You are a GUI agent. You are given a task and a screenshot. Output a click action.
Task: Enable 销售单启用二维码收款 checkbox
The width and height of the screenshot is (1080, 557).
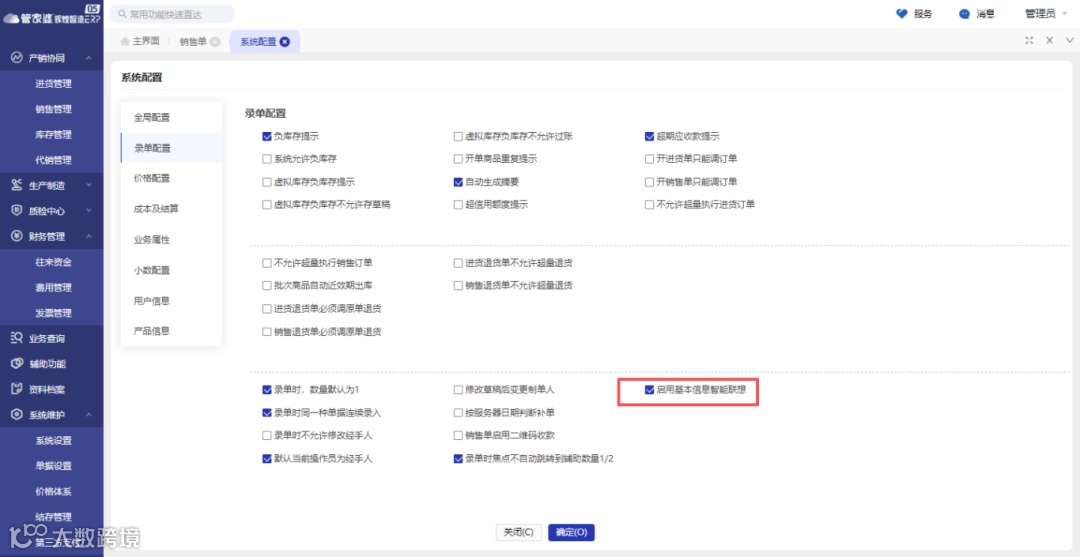(458, 435)
